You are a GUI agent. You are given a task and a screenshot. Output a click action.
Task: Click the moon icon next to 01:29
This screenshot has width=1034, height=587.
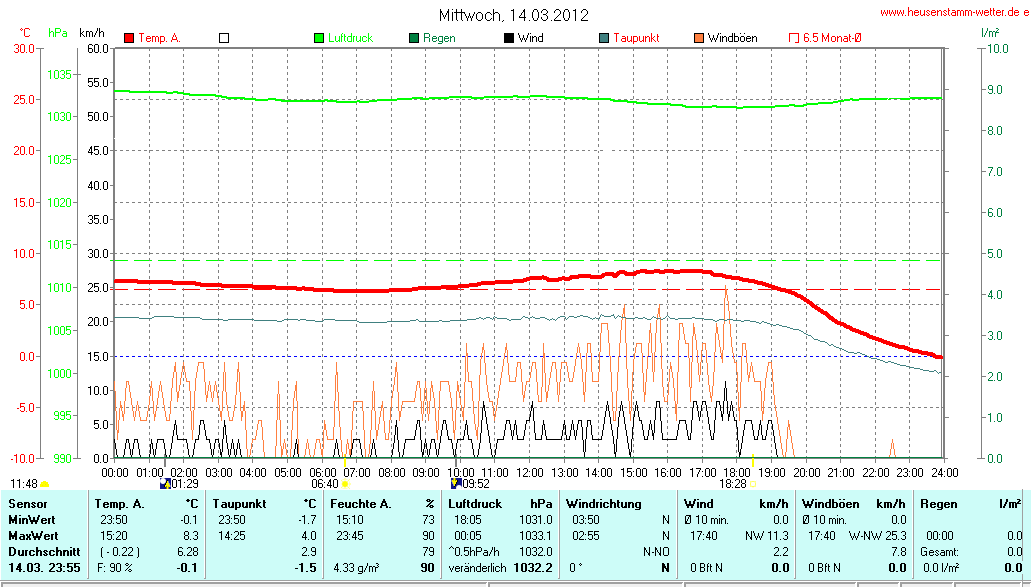[164, 483]
